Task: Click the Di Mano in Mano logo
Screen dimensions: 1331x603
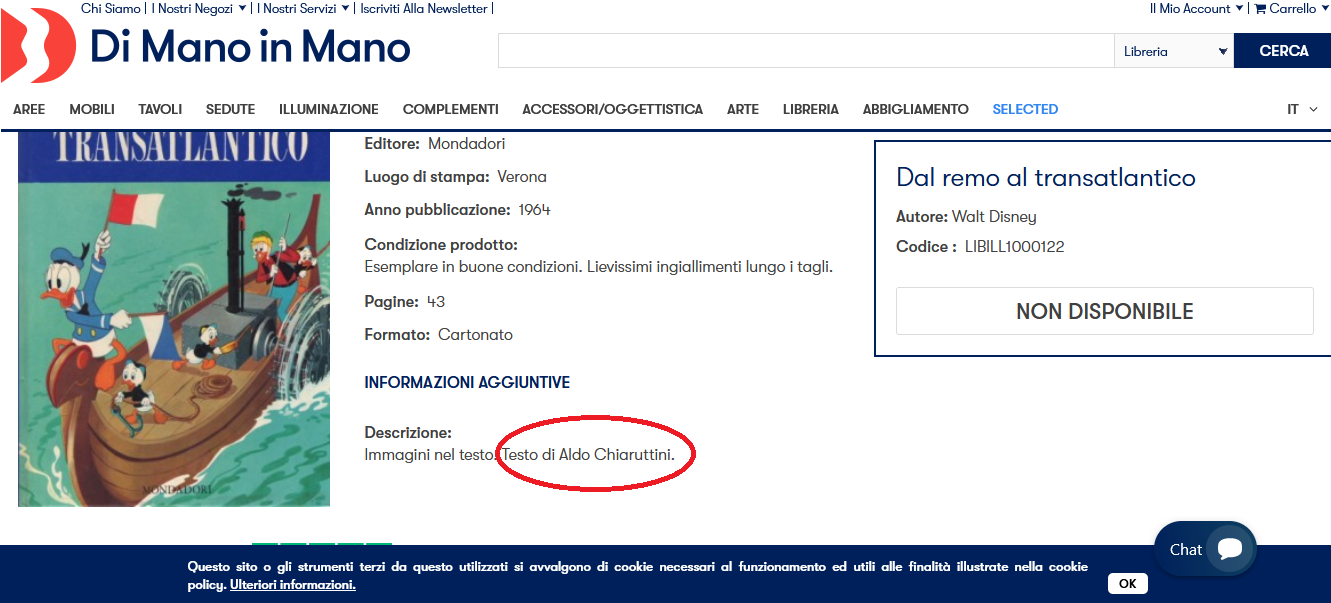Action: [205, 46]
